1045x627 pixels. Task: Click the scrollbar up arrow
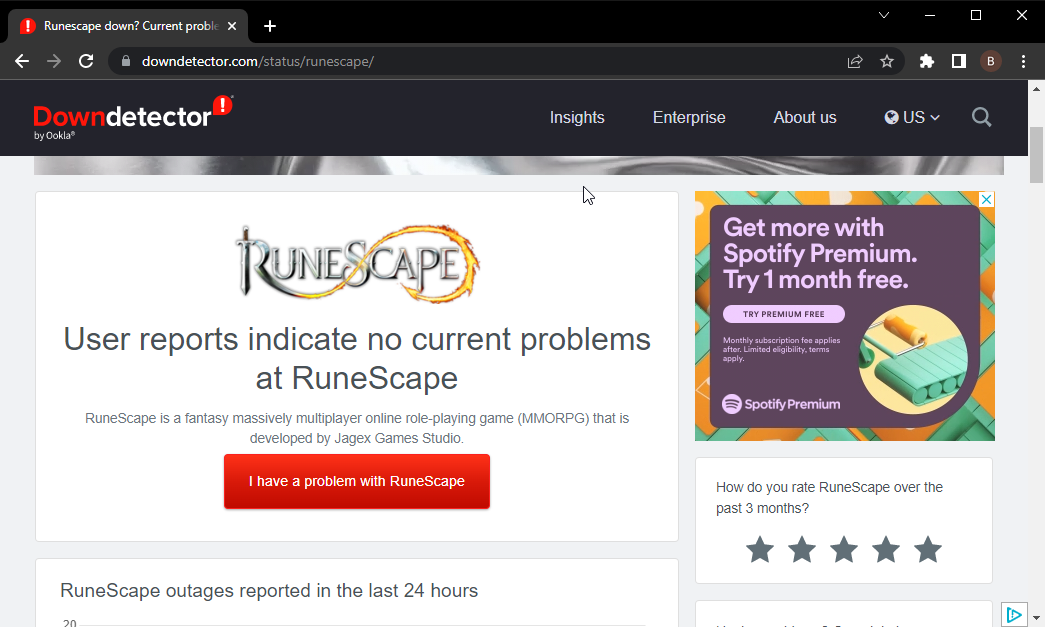tap(1036, 89)
